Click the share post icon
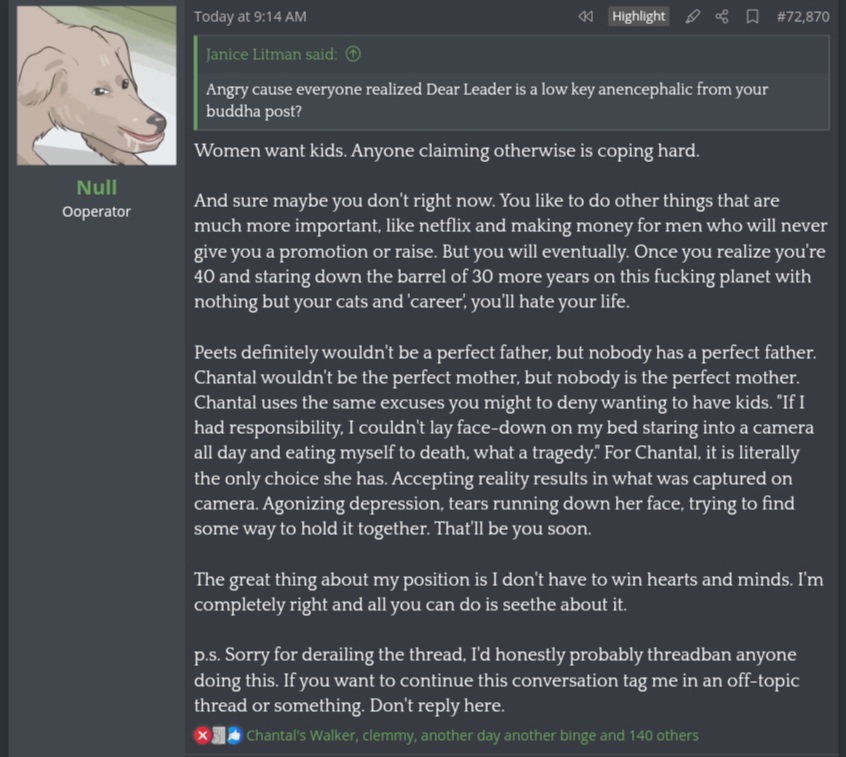 pyautogui.click(x=721, y=16)
